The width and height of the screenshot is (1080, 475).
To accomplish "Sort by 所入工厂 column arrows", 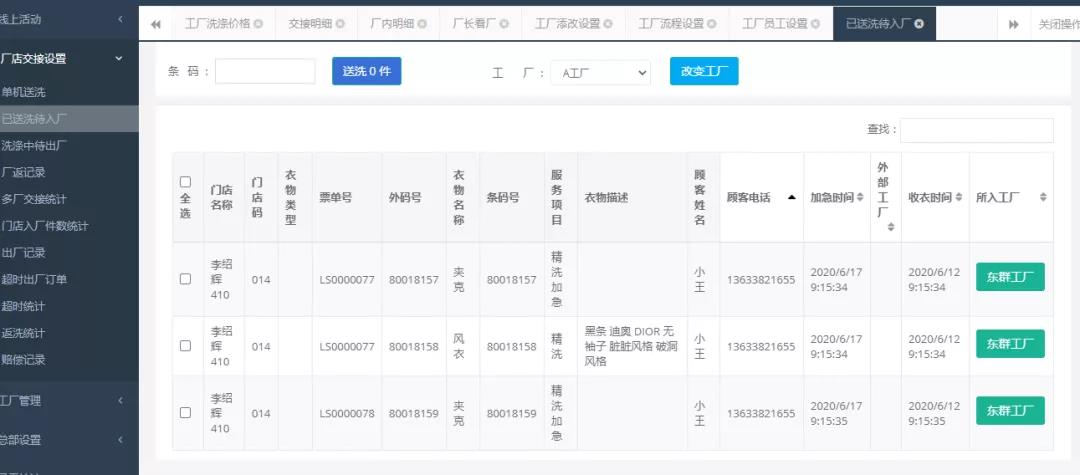I will [x=1043, y=198].
